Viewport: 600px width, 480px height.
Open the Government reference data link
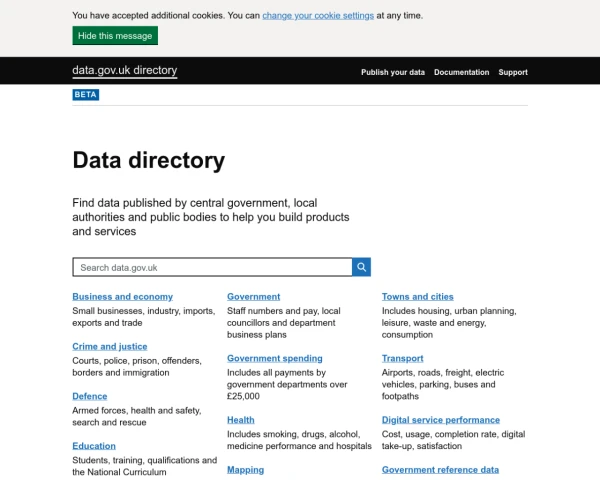click(x=440, y=469)
